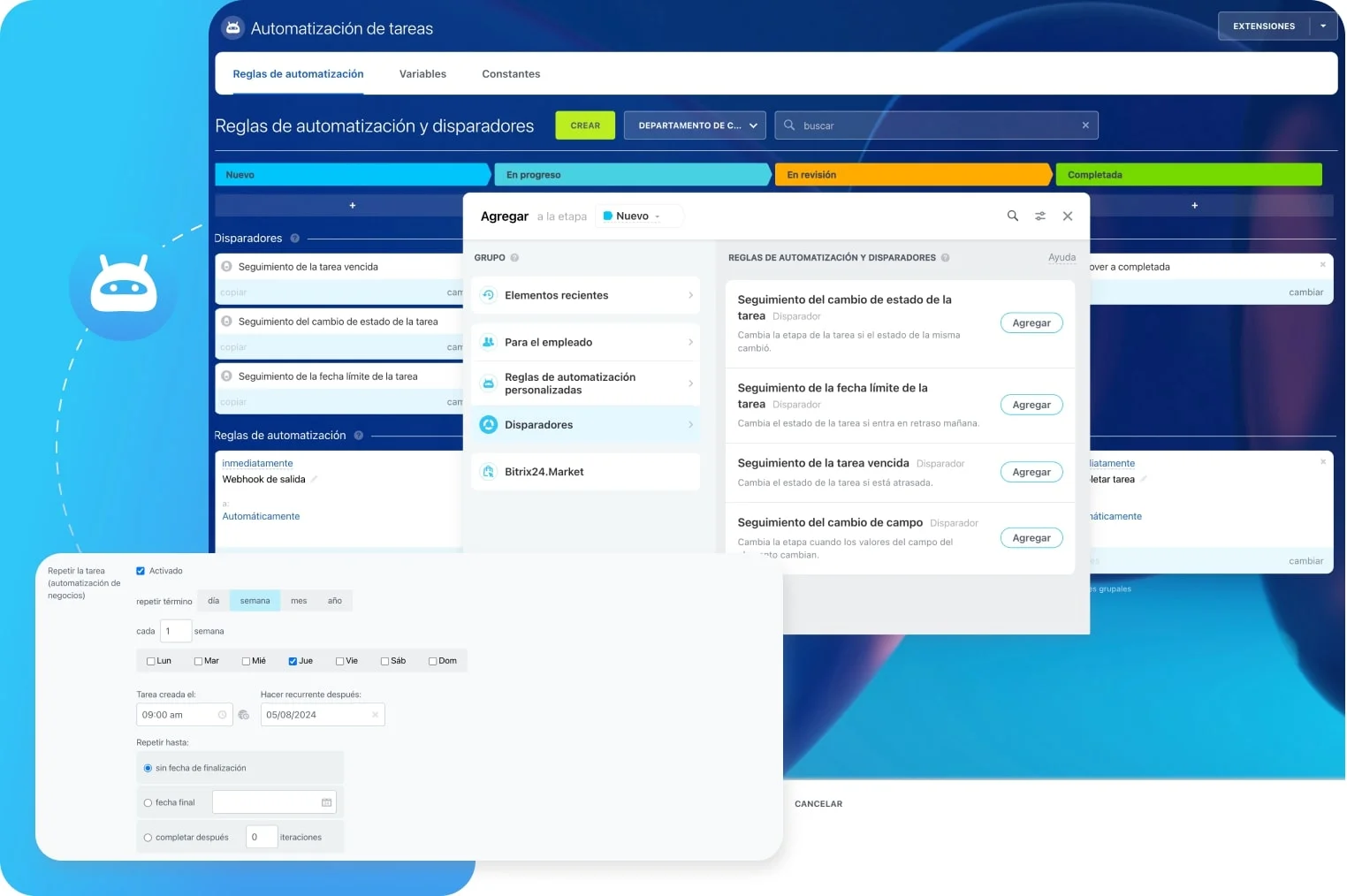
Task: Enable the Lun weekday checkbox
Action: tap(150, 660)
